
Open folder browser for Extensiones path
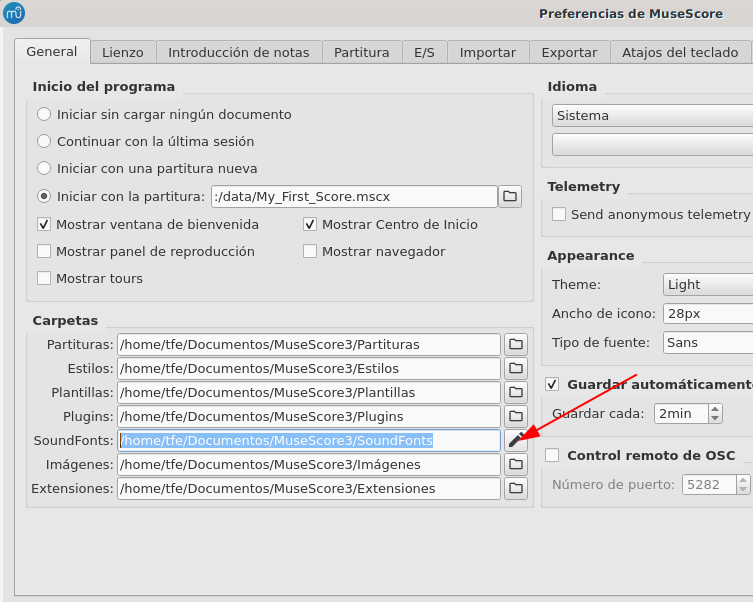pos(516,488)
